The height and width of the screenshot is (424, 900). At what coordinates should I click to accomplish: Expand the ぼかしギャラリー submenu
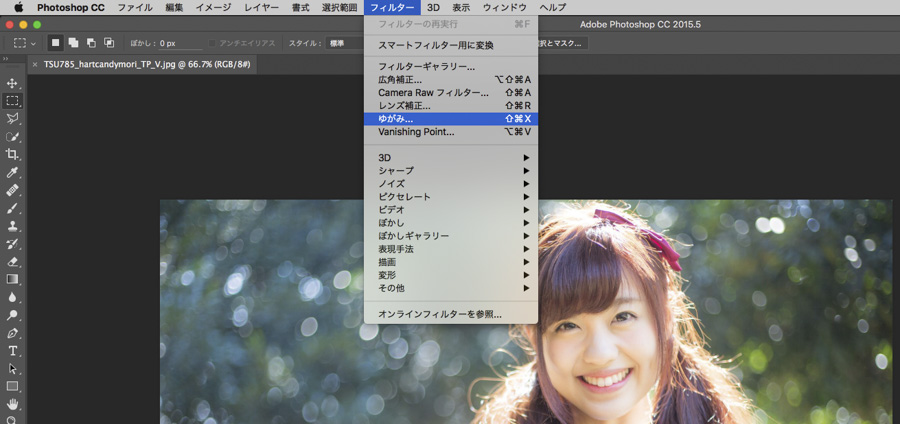point(451,236)
